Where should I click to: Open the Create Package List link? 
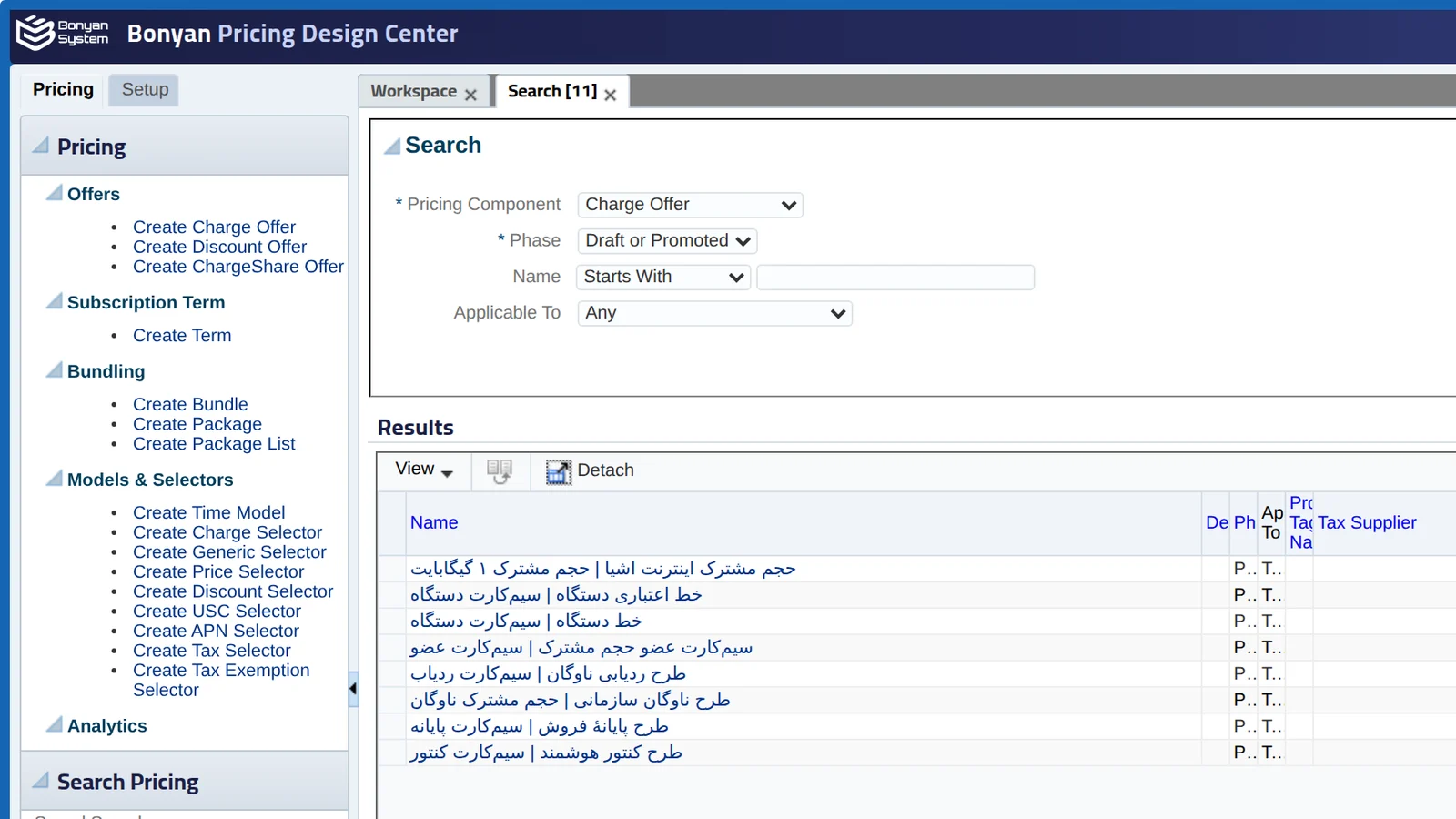tap(214, 444)
